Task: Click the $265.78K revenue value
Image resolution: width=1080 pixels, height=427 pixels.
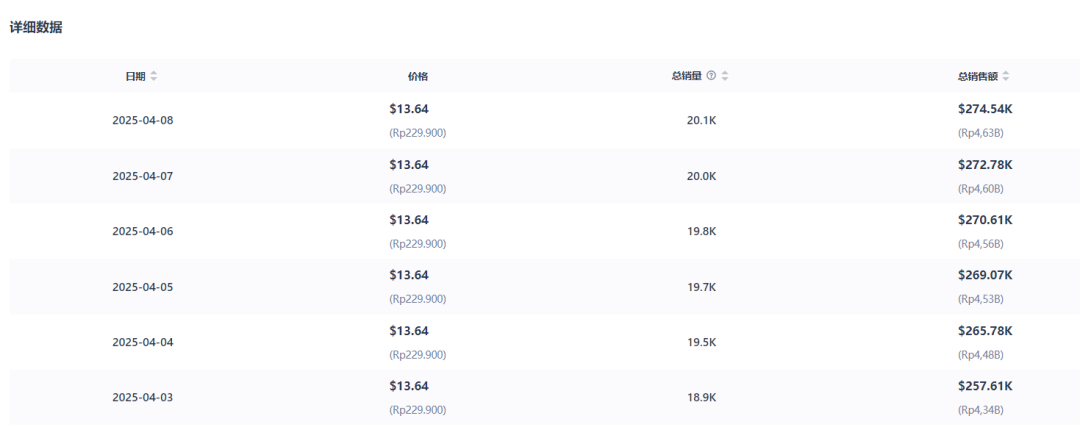Action: click(985, 331)
